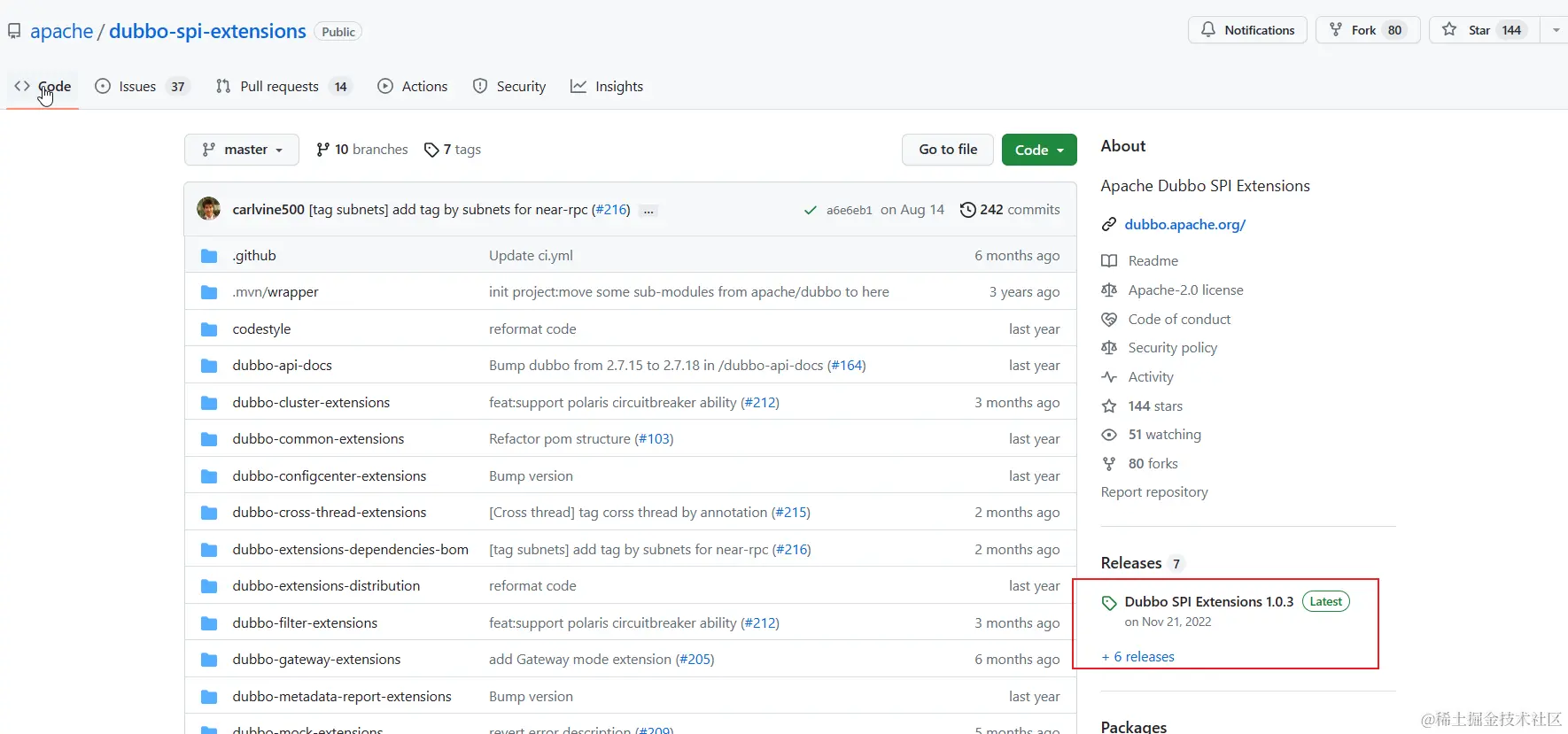The image size is (1568, 734).
Task: Click the Notifications bell button
Action: tap(1247, 30)
